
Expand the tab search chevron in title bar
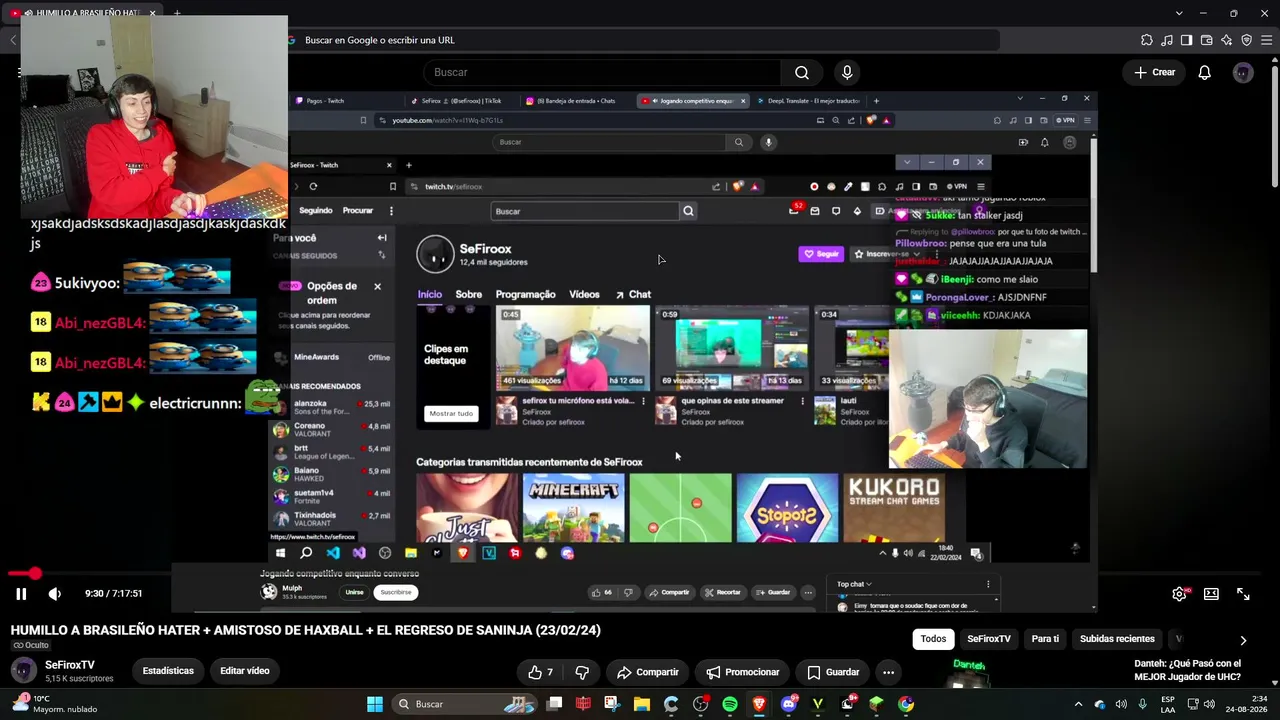click(1179, 13)
